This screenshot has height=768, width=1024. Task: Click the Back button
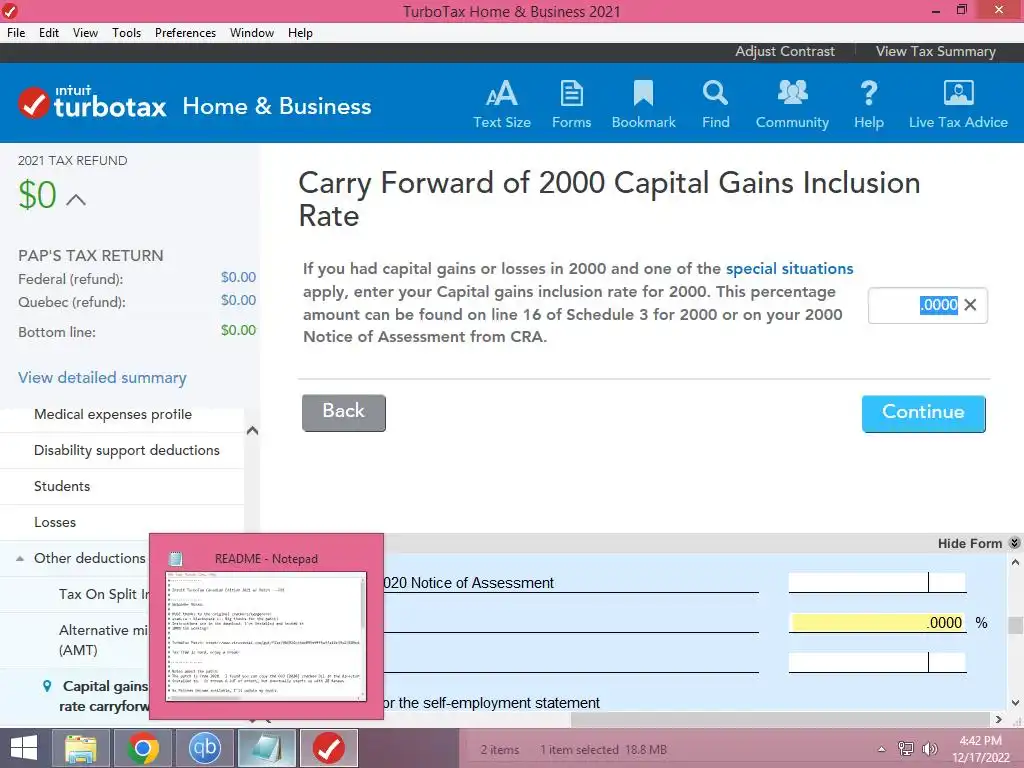(x=344, y=412)
